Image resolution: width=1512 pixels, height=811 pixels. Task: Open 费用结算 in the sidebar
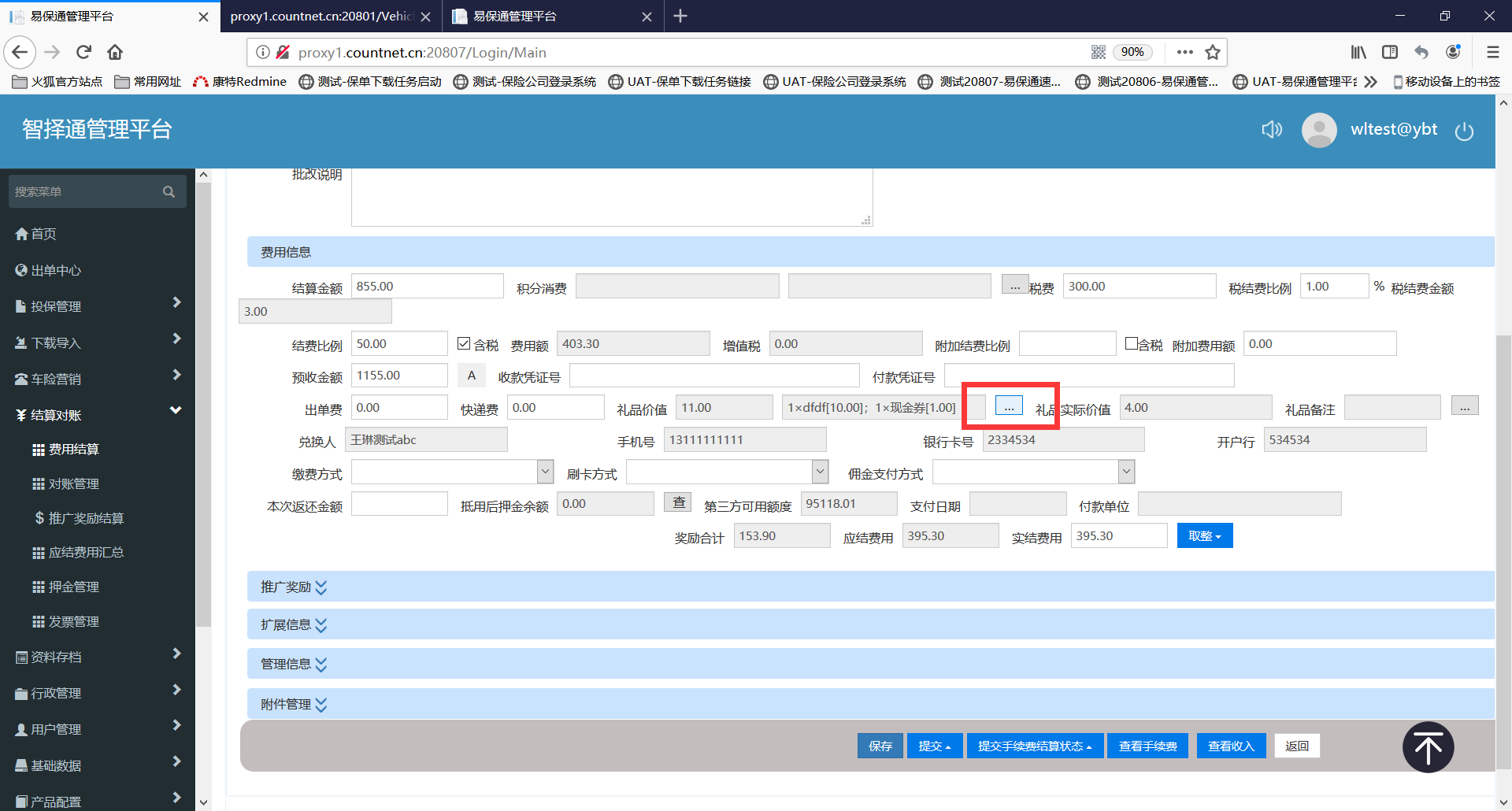coord(73,450)
